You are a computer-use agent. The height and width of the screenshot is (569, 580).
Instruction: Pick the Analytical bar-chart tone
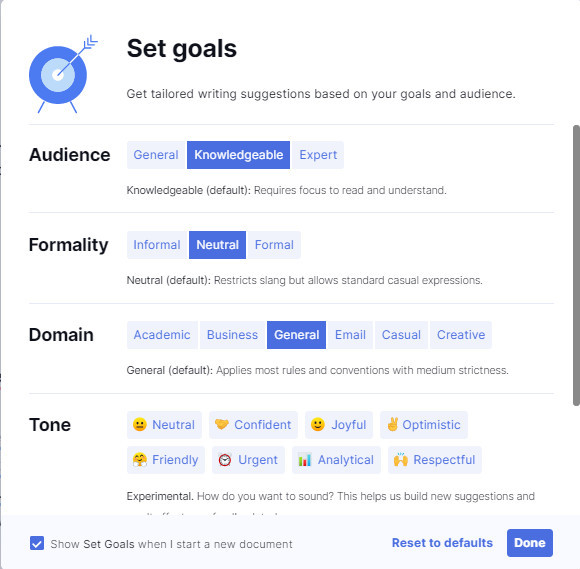pyautogui.click(x=336, y=460)
